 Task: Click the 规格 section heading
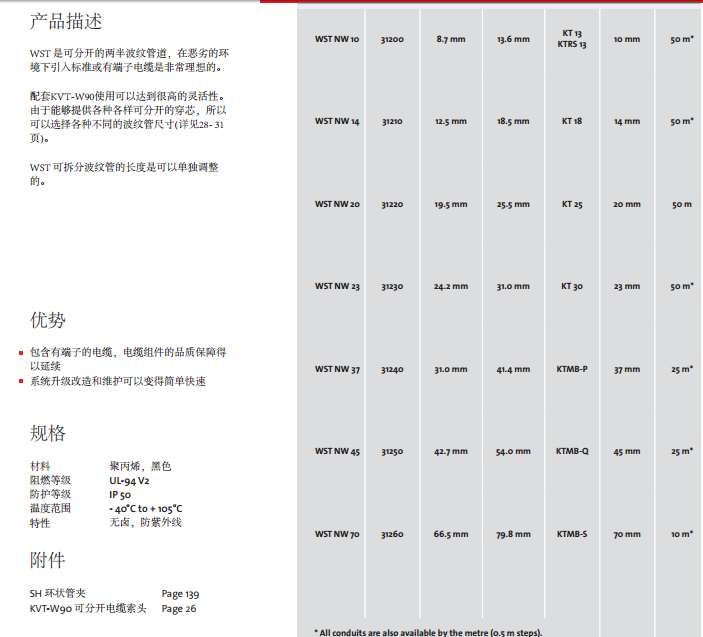pyautogui.click(x=48, y=433)
